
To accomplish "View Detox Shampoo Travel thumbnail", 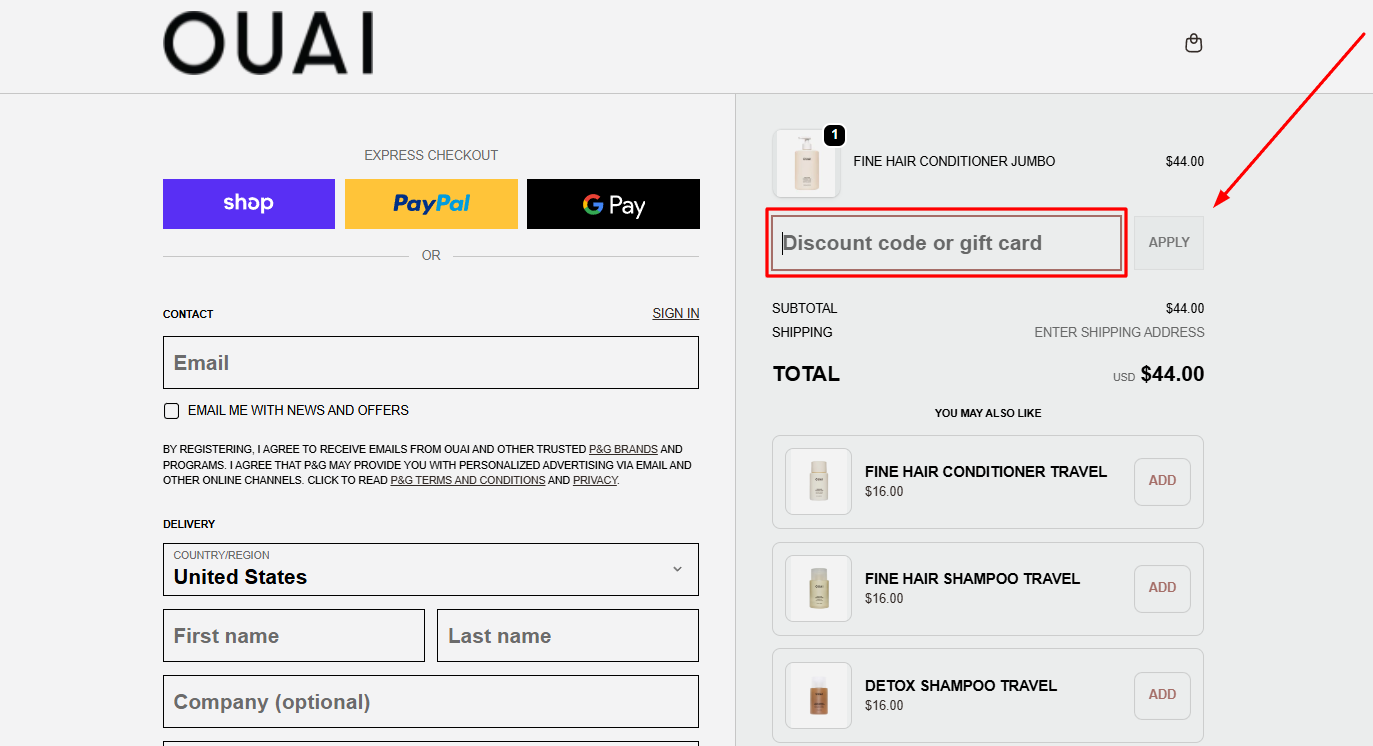I will 818,695.
